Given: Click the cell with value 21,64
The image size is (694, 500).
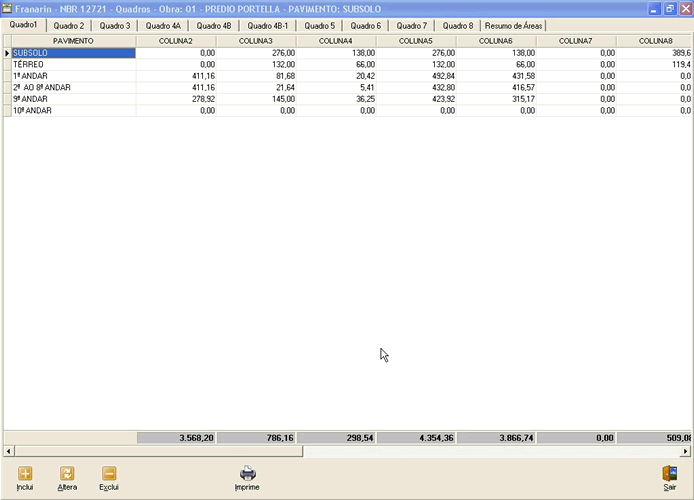Looking at the screenshot, I should pyautogui.click(x=256, y=88).
